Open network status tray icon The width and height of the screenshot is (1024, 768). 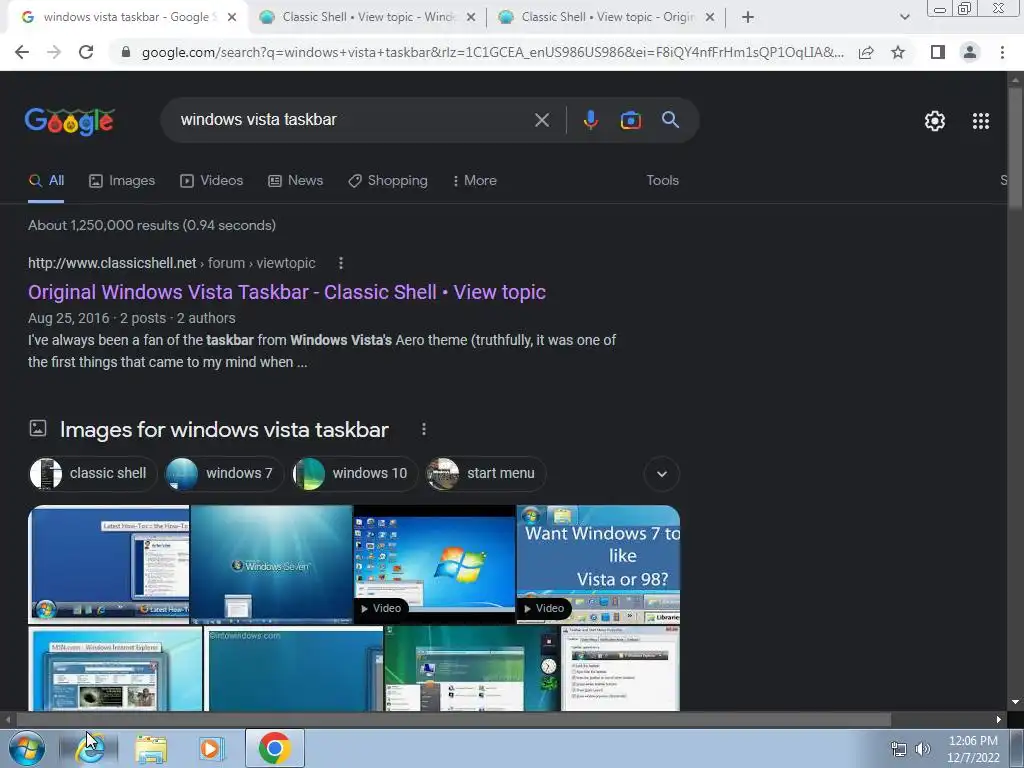click(899, 749)
